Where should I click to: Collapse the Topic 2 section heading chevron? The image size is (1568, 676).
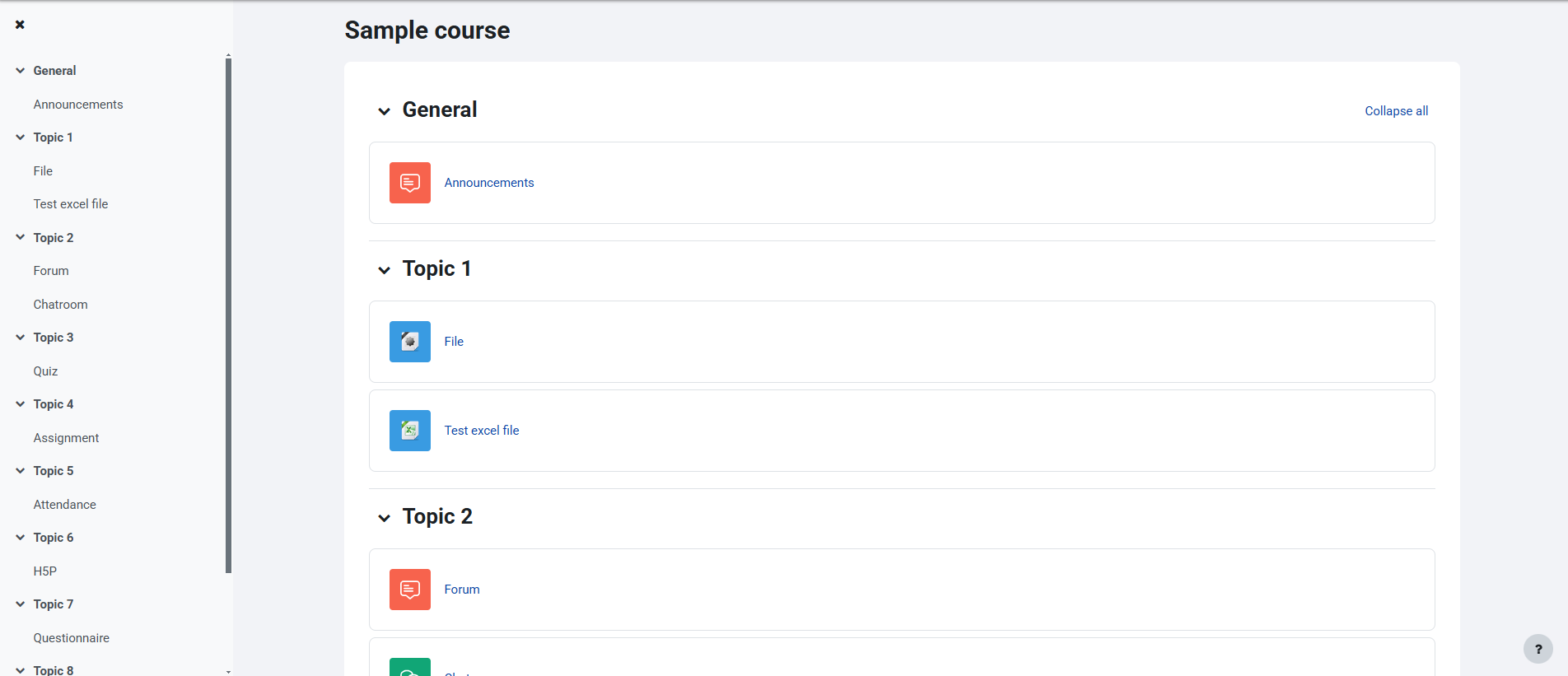coord(384,518)
